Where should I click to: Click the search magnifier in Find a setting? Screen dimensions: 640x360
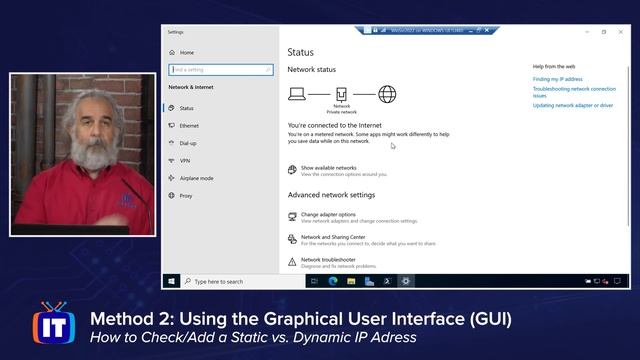268,70
